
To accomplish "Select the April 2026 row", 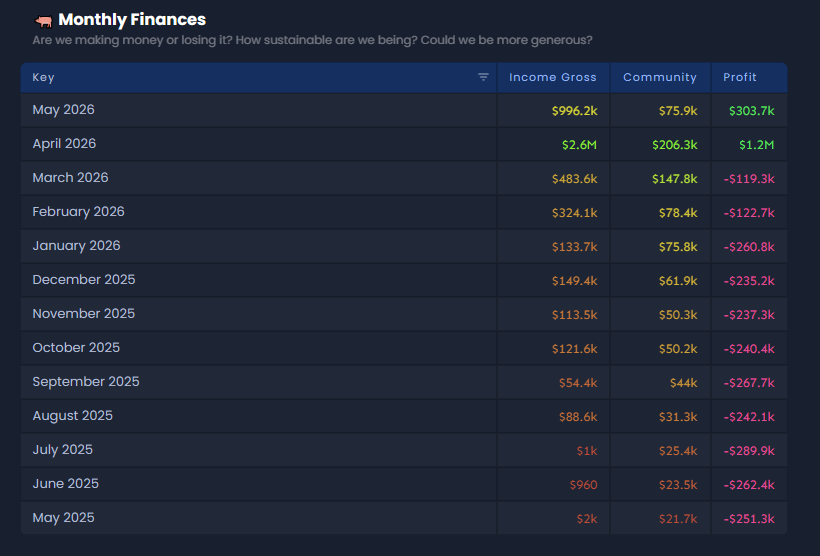I will click(404, 144).
